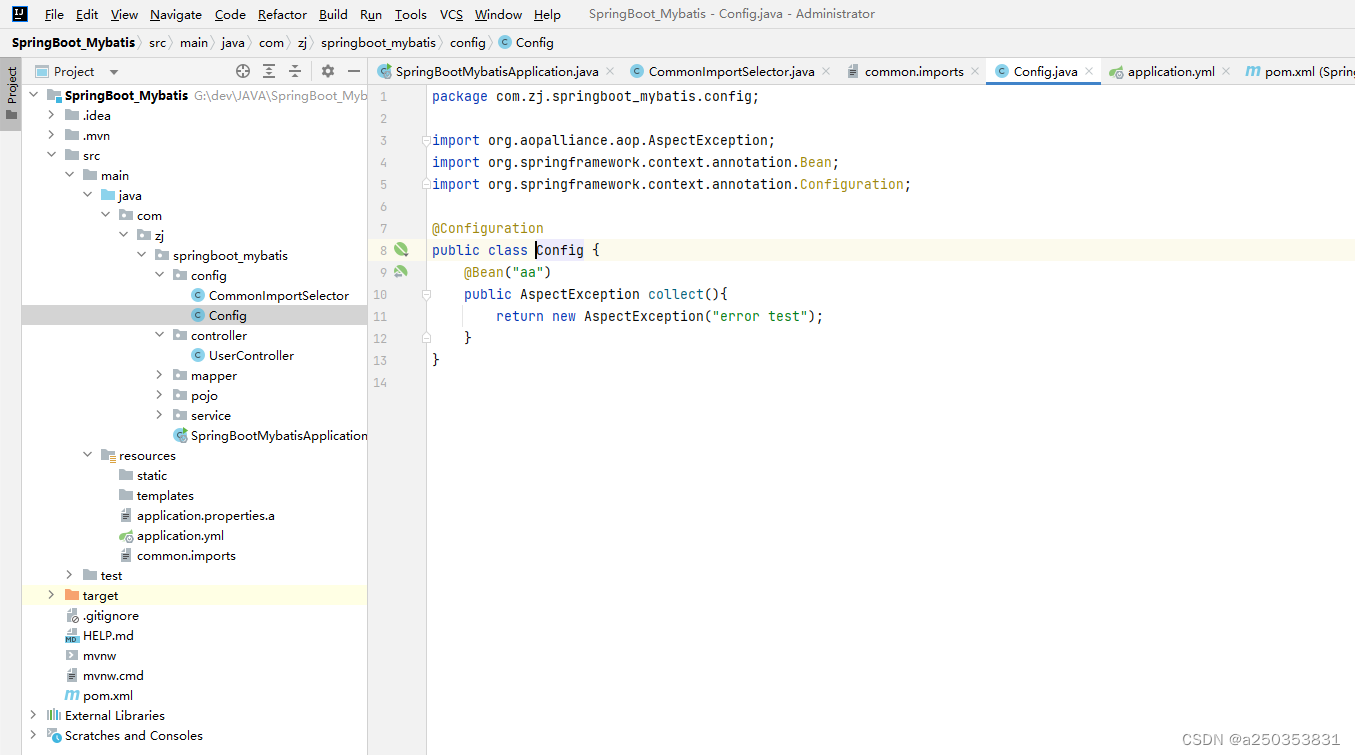Close the common.imports tab
The image size is (1355, 755).
coord(975,72)
